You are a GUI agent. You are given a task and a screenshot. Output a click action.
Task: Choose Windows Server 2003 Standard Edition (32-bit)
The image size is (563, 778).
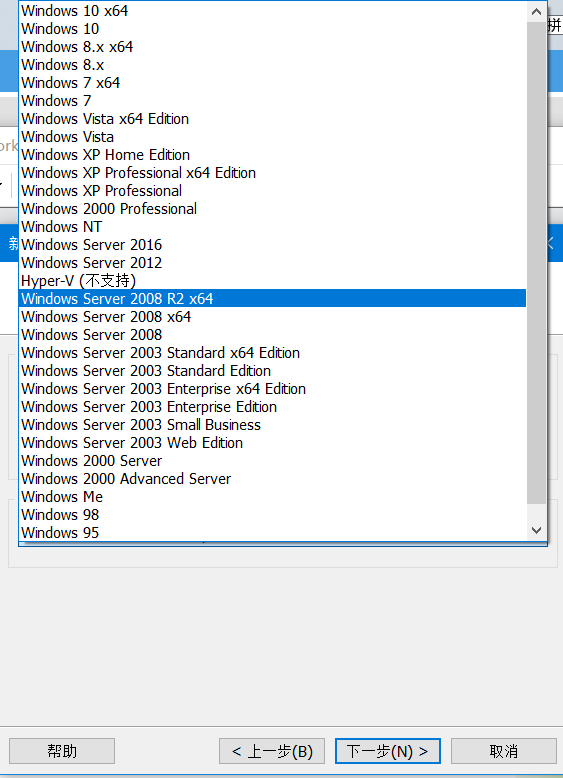click(272, 371)
